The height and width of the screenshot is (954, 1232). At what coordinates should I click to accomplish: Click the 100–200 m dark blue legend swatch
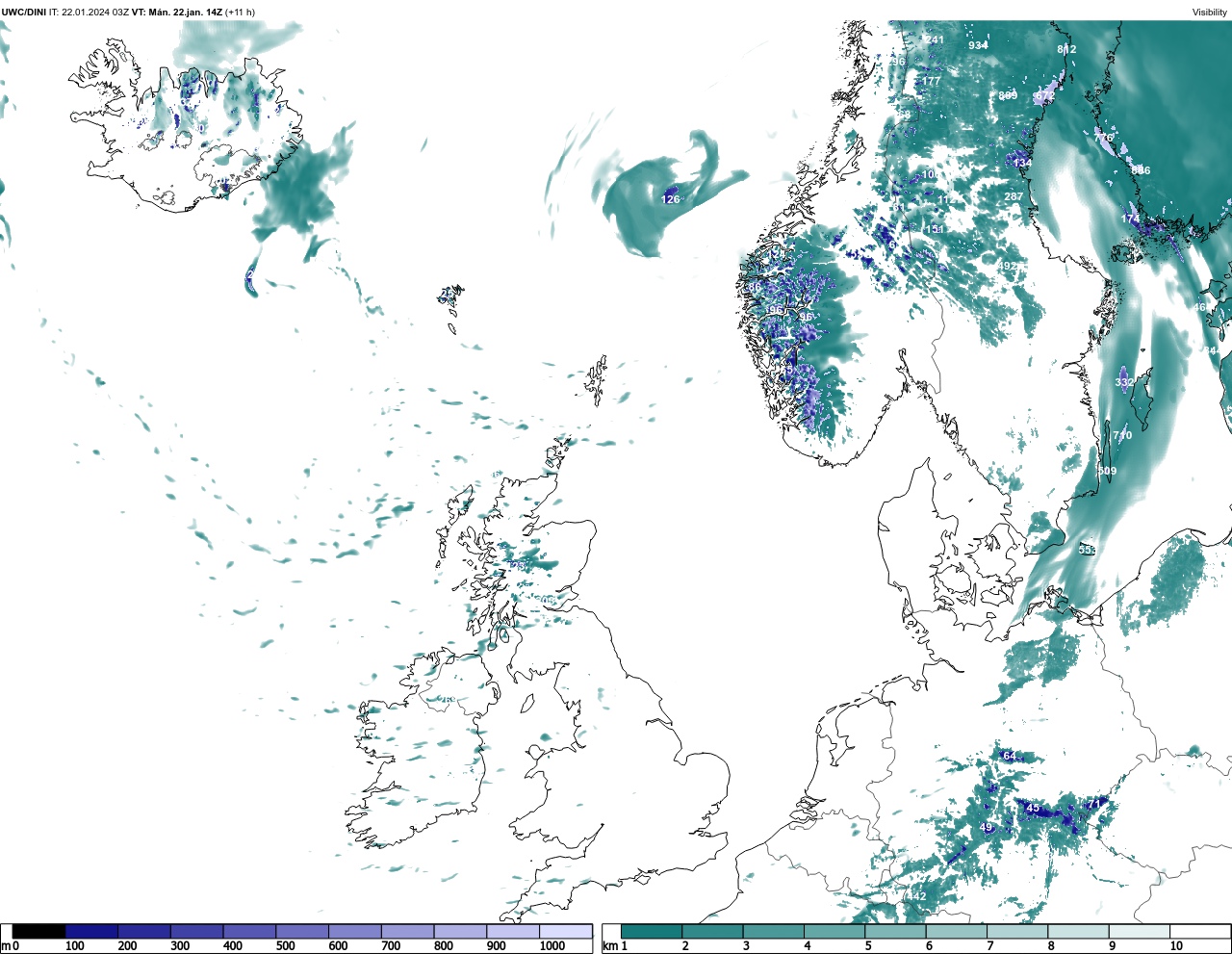(91, 932)
